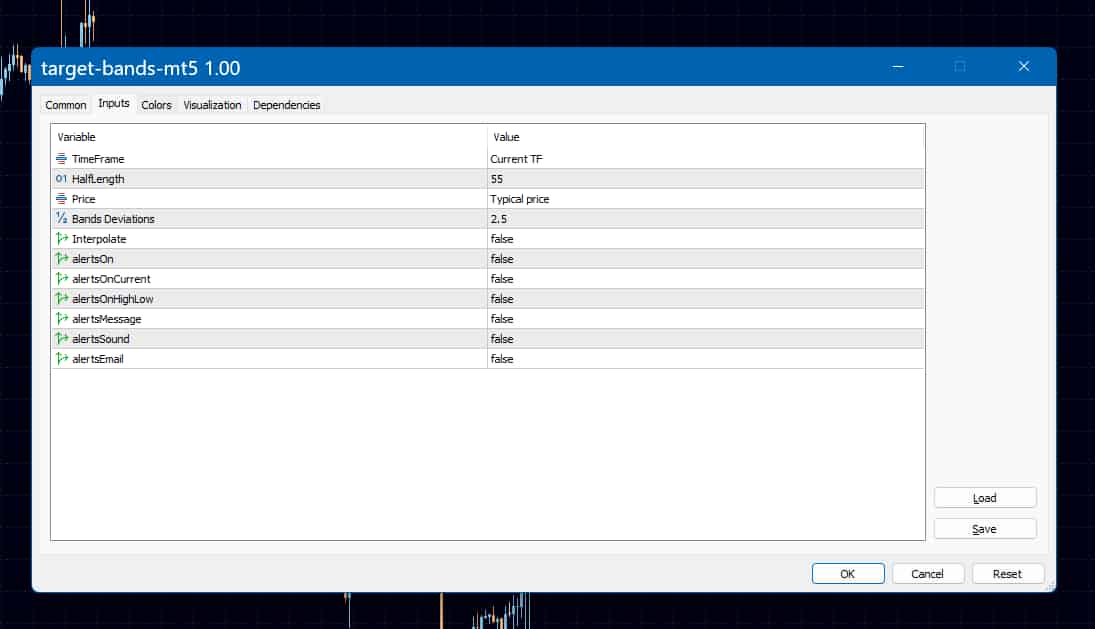The height and width of the screenshot is (629, 1095).
Task: Change the alertsOnHighLow false value
Action: (705, 299)
